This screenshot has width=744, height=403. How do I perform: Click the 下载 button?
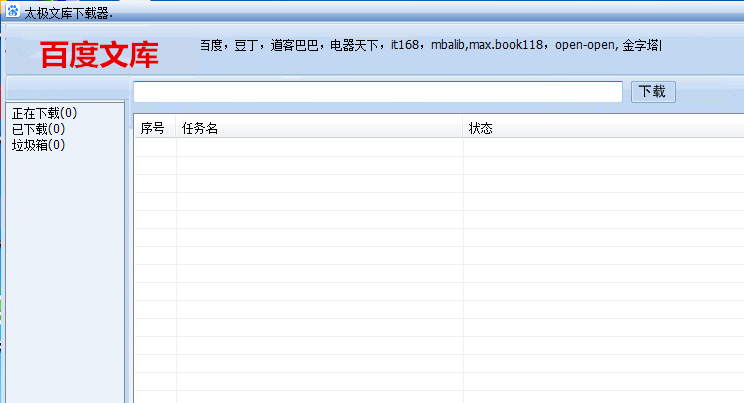click(x=653, y=91)
